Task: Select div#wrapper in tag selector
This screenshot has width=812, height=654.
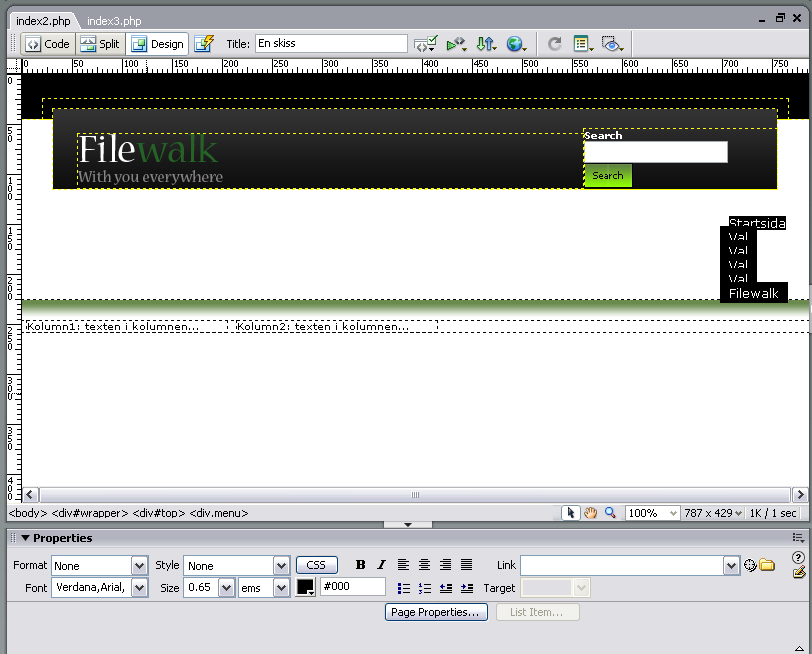Action: click(x=90, y=513)
